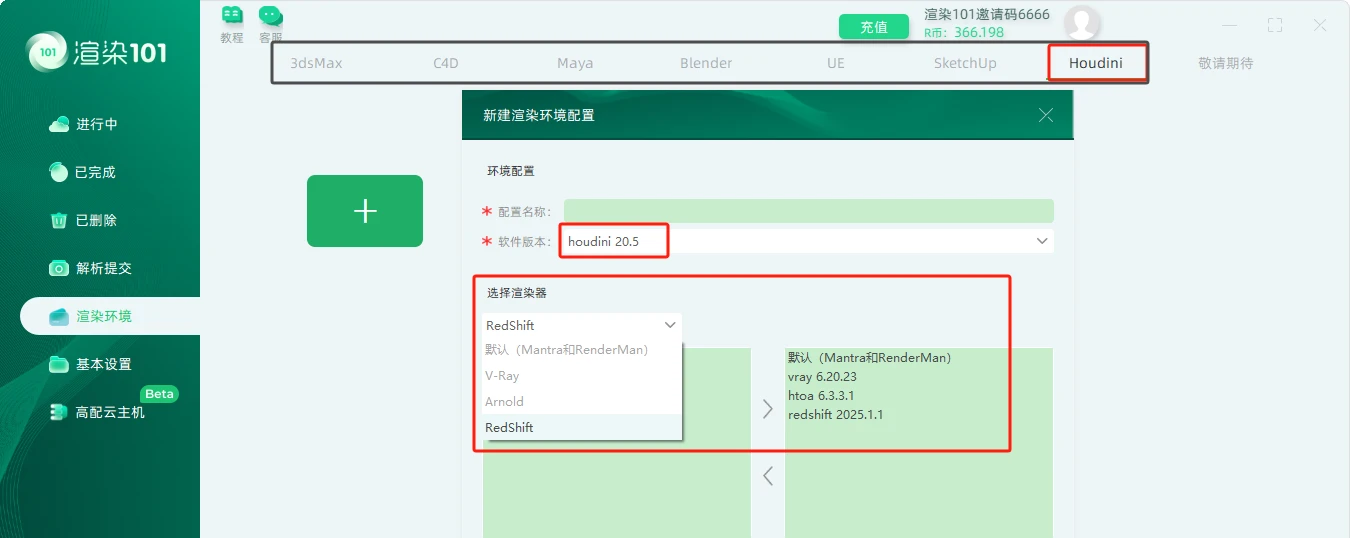Switch to the UE tab
1350x538 pixels.
pyautogui.click(x=836, y=63)
